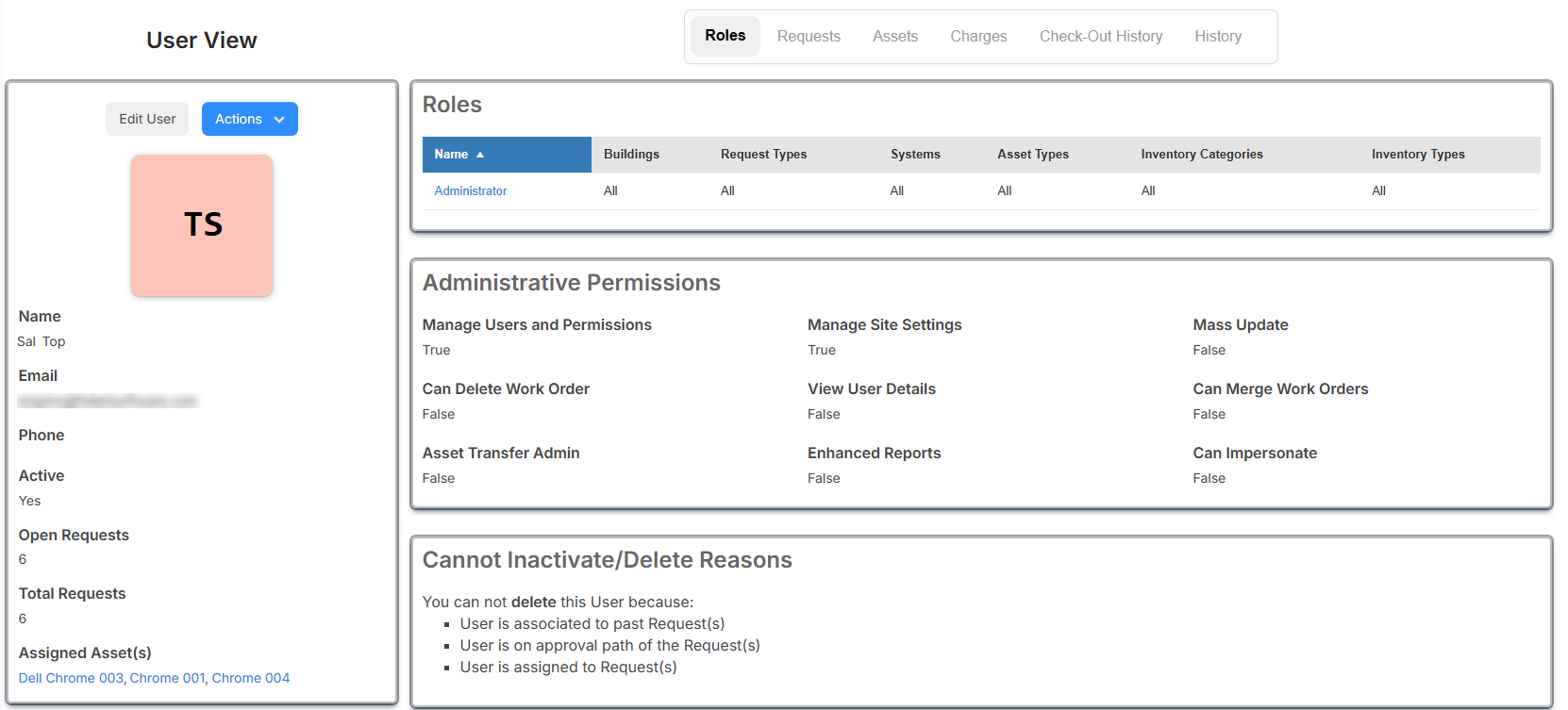Open the Administrator role link
The height and width of the screenshot is (710, 1568).
pos(470,191)
